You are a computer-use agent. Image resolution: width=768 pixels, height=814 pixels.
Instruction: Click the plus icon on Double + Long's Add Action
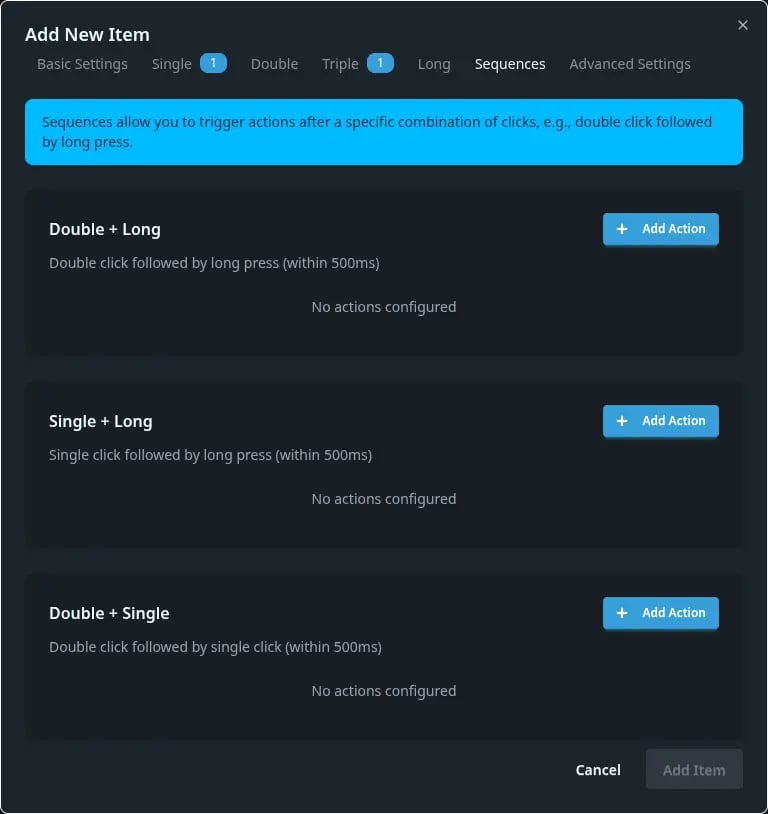point(621,229)
